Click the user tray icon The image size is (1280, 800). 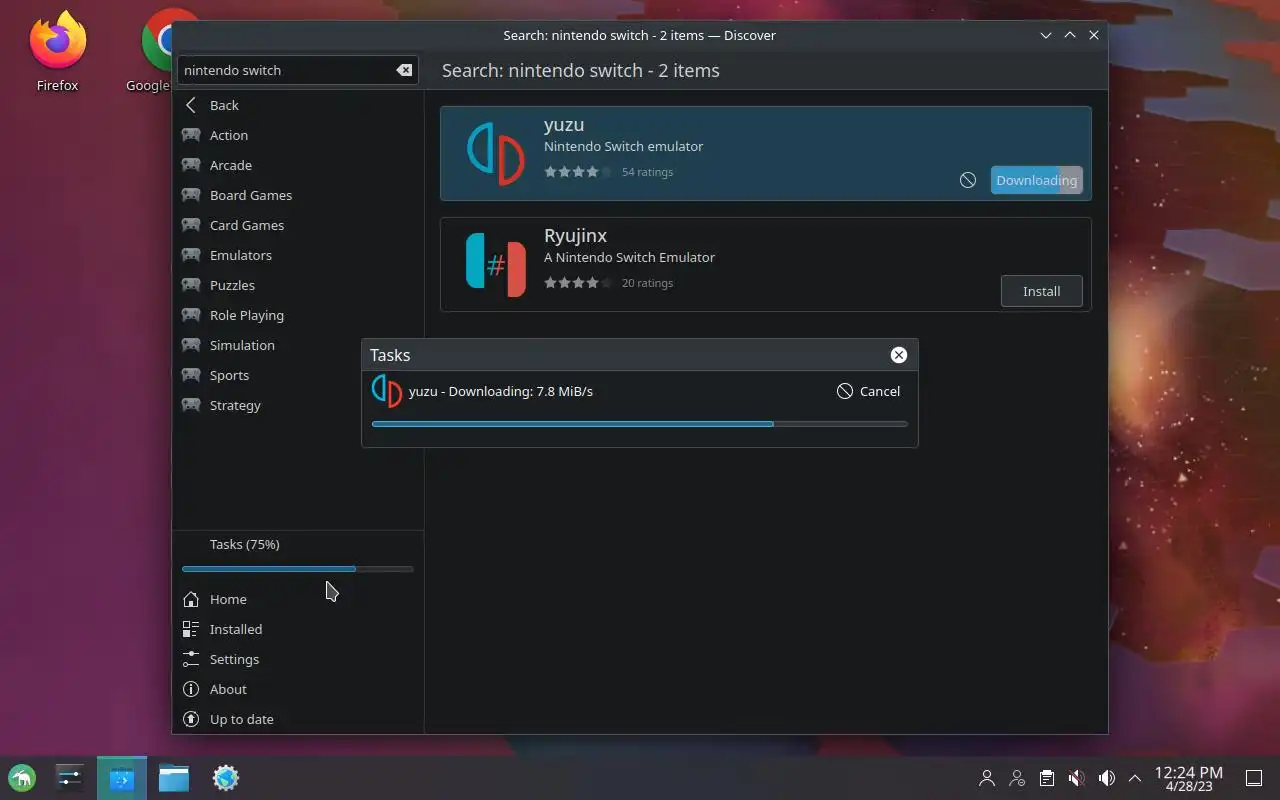point(987,777)
